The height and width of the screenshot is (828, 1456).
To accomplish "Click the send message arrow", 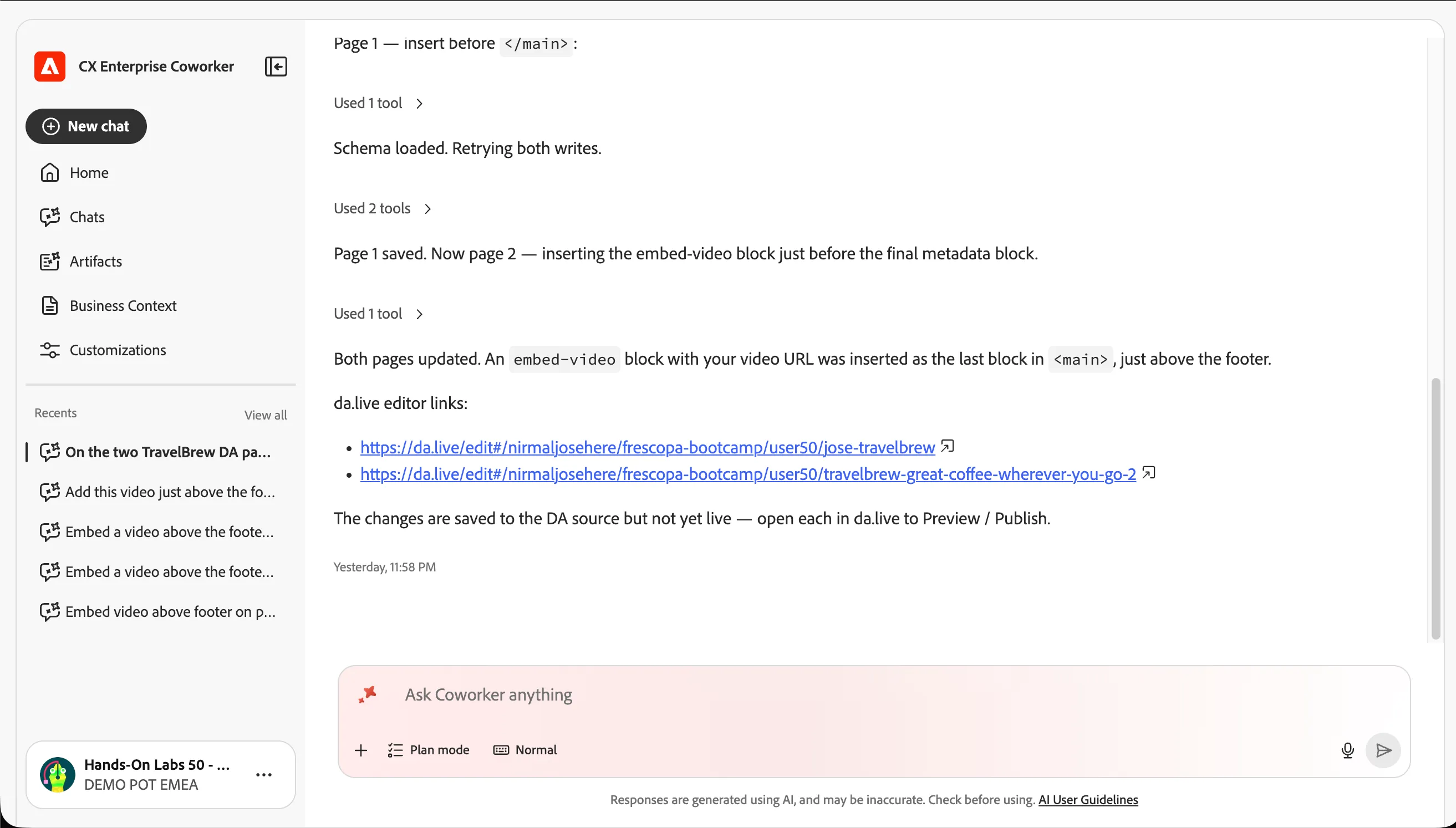I will pos(1383,750).
